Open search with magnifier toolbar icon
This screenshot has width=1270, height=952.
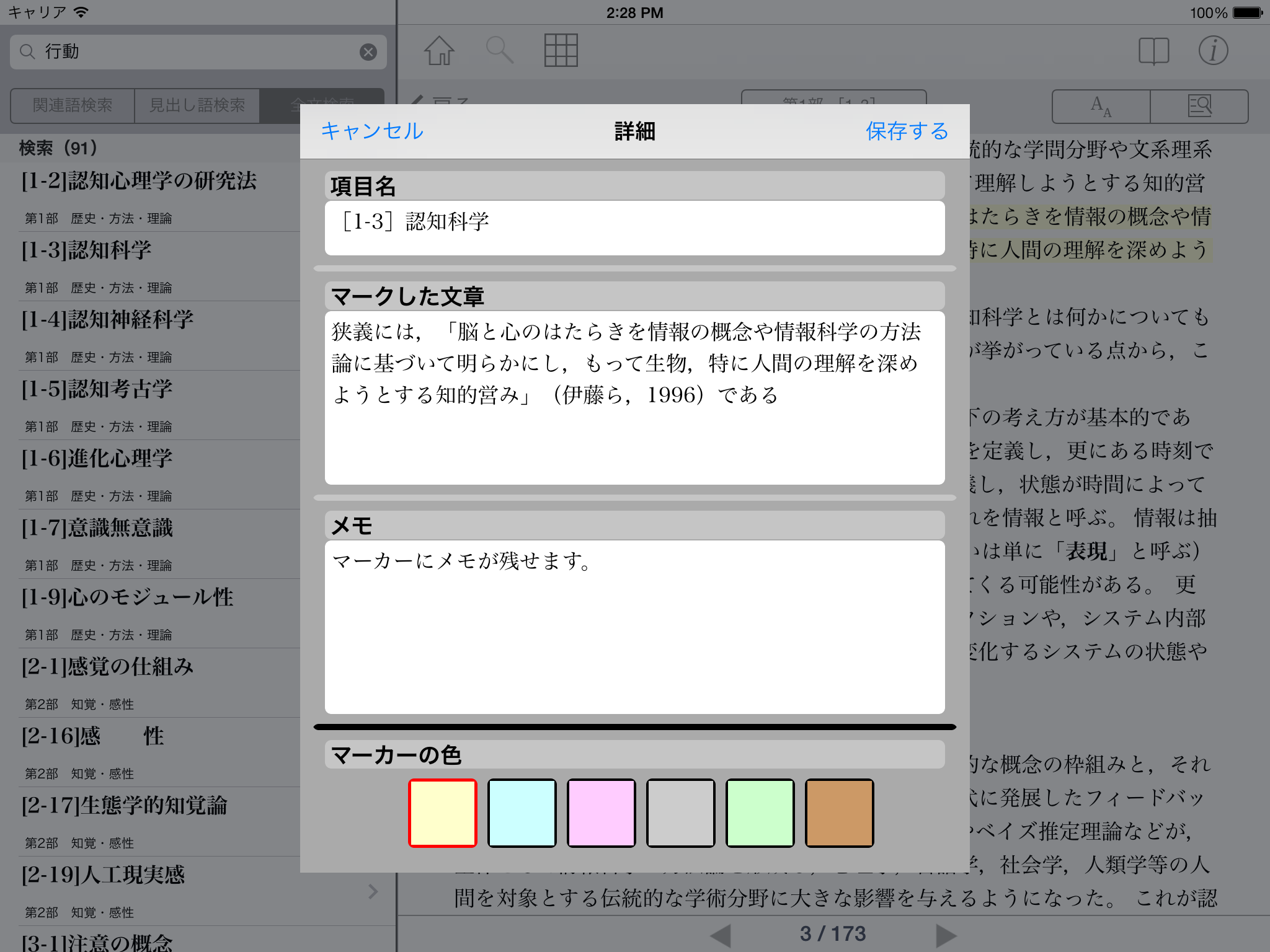(499, 51)
